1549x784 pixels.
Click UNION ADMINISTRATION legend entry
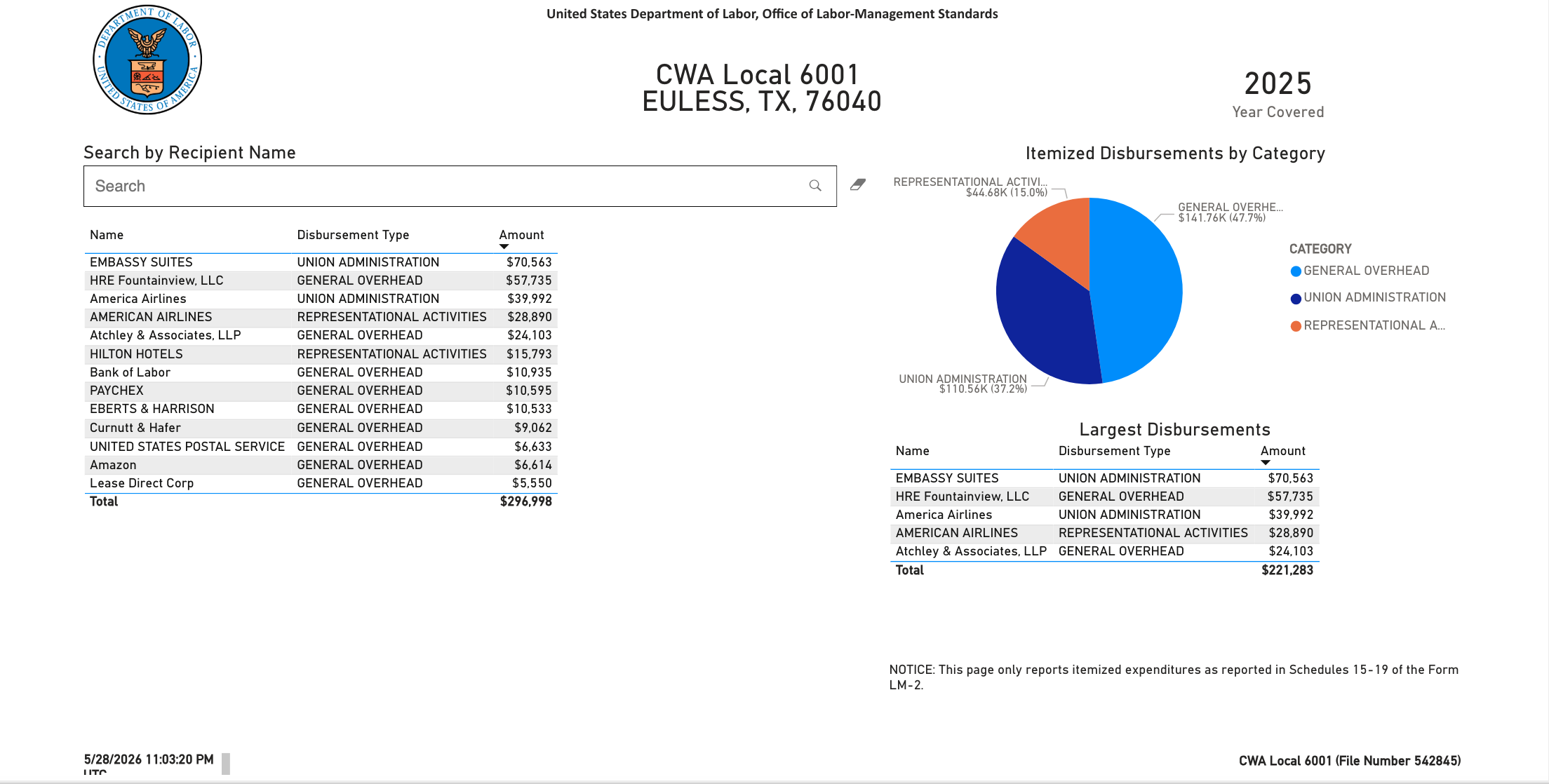point(1368,297)
